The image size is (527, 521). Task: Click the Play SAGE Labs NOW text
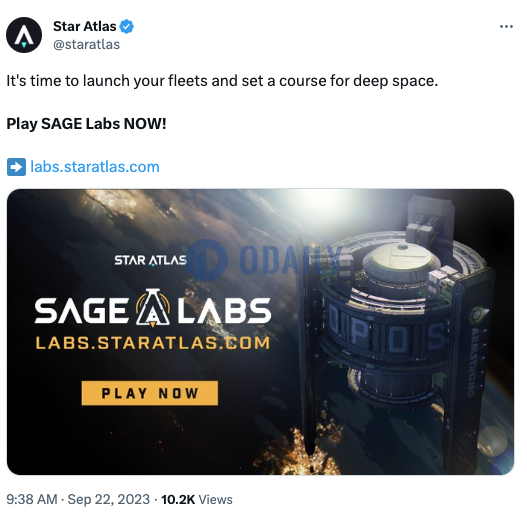click(86, 124)
